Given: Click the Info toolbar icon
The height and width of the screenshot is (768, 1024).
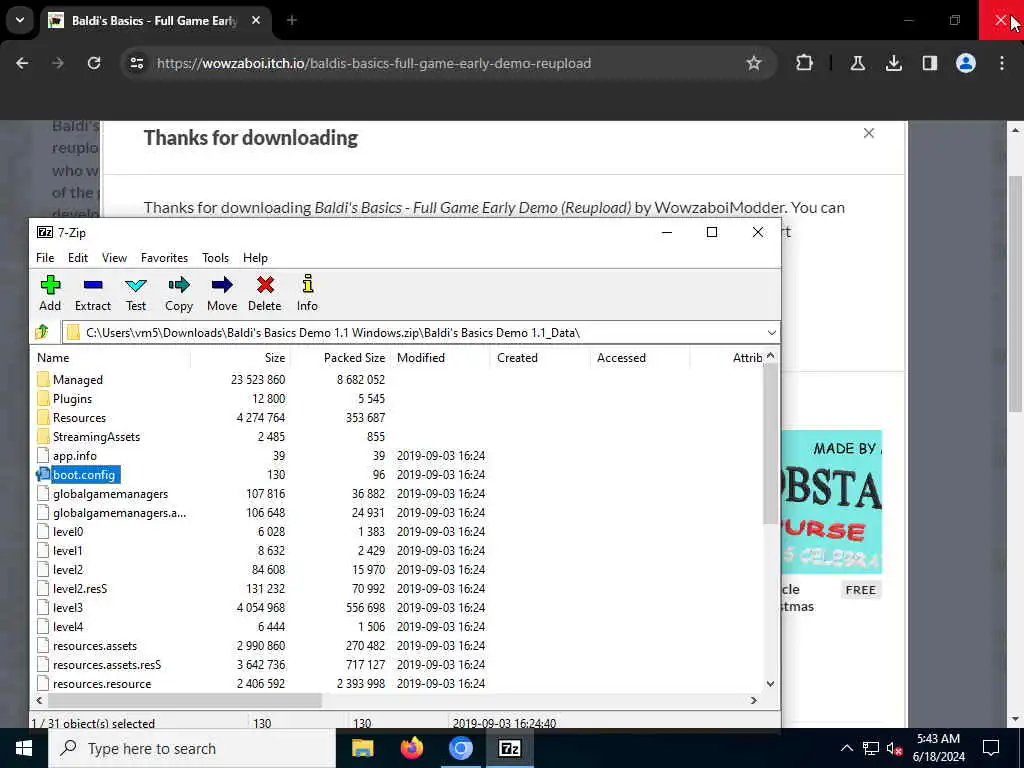Looking at the screenshot, I should [x=308, y=293].
